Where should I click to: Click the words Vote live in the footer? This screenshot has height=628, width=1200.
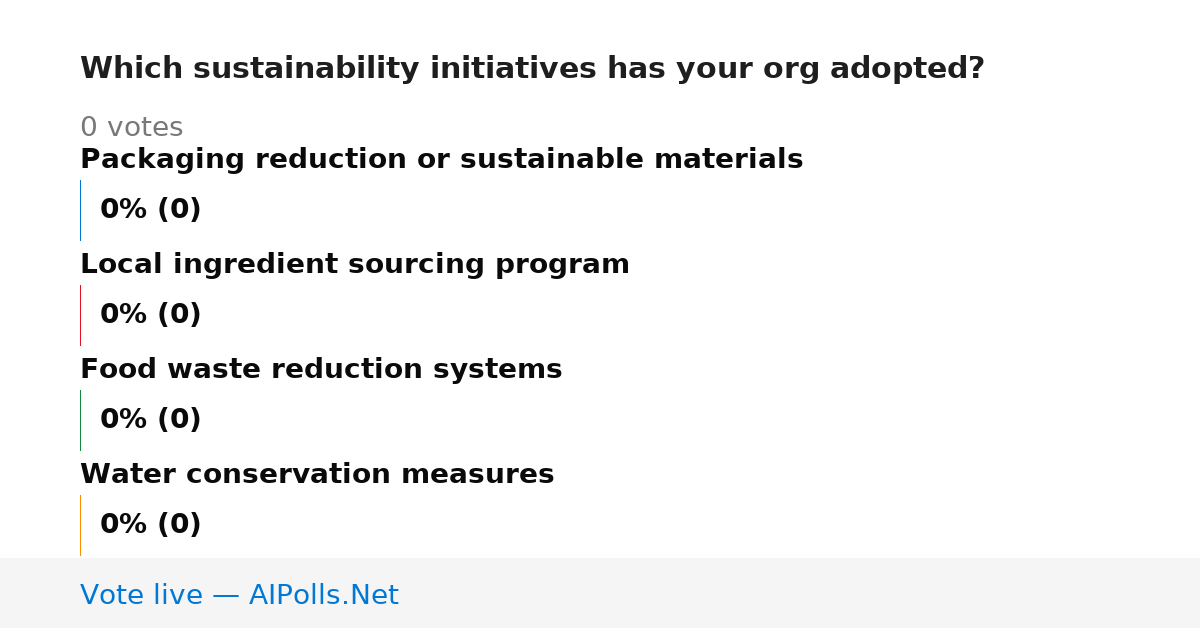point(142,595)
